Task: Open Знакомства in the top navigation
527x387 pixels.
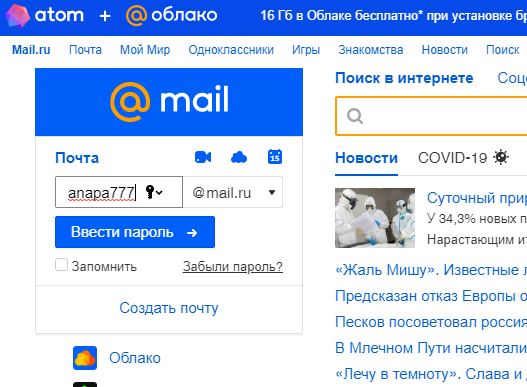Action: coord(371,50)
